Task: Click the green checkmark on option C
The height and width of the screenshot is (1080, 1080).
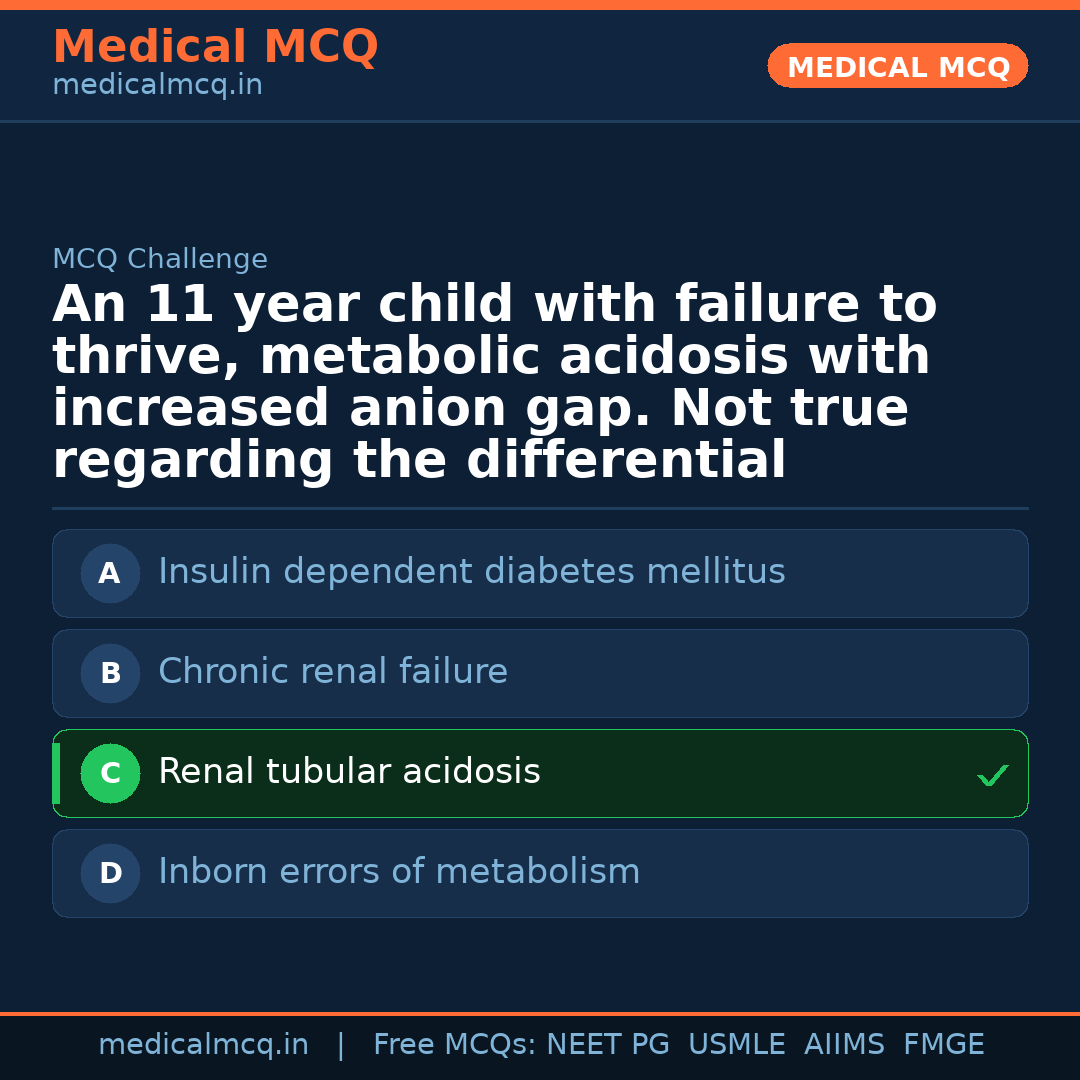Action: [x=992, y=775]
